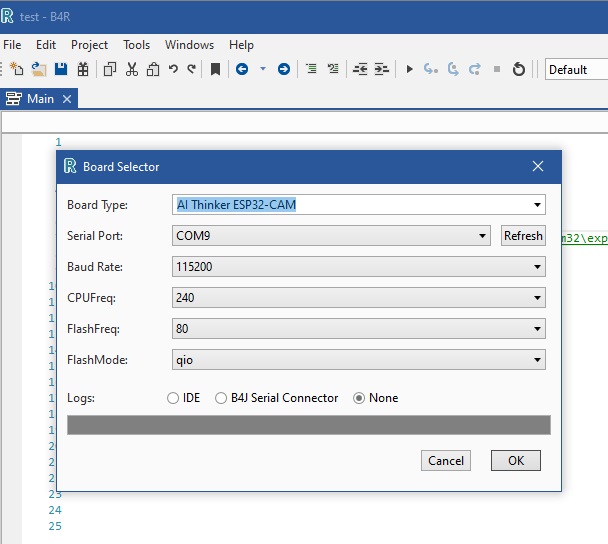The height and width of the screenshot is (544, 608).
Task: Open the Baud Rate 115200 dropdown
Action: click(x=359, y=267)
